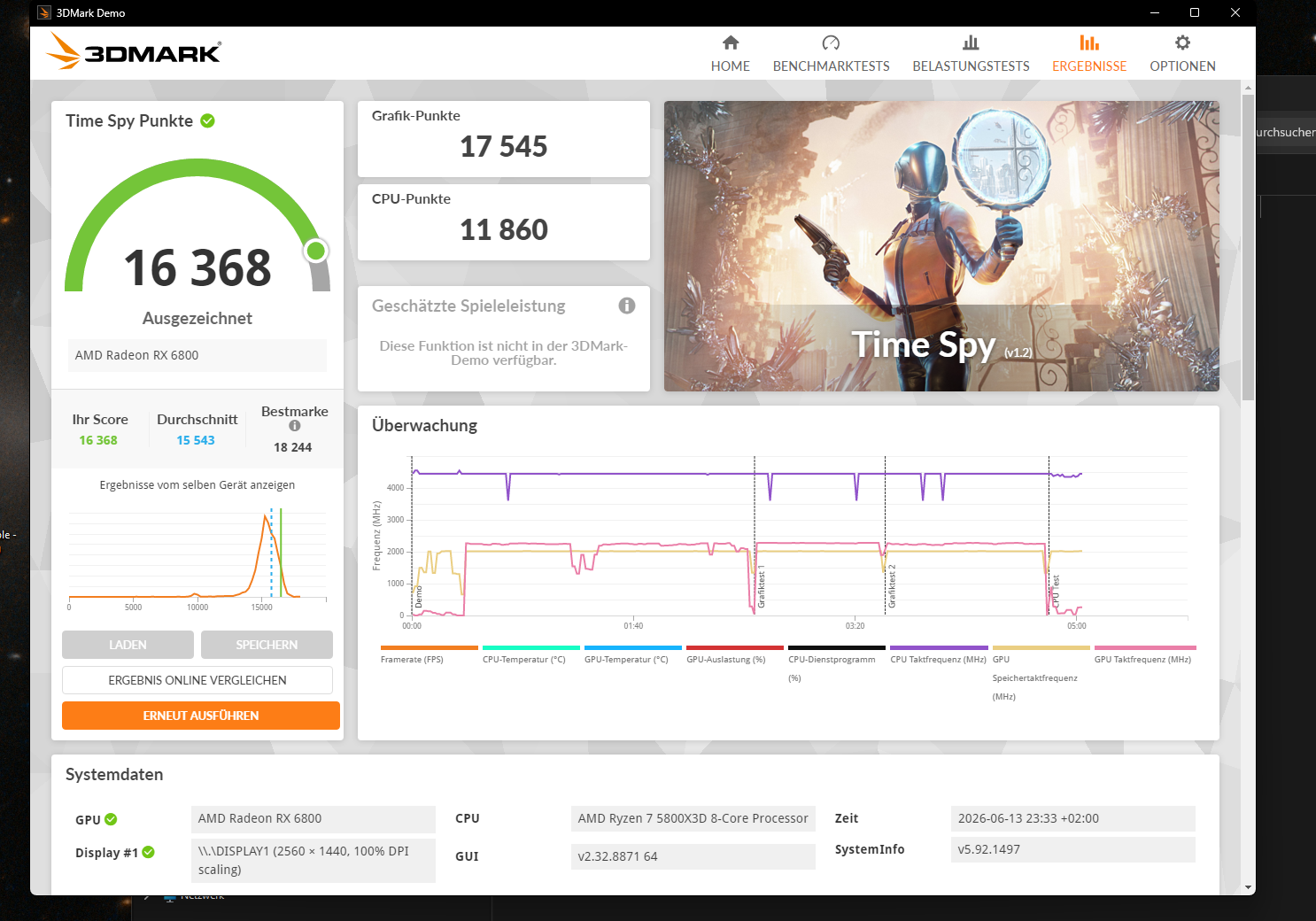The image size is (1316, 921).
Task: Click the GPU field in Systemdaten
Action: 314,819
